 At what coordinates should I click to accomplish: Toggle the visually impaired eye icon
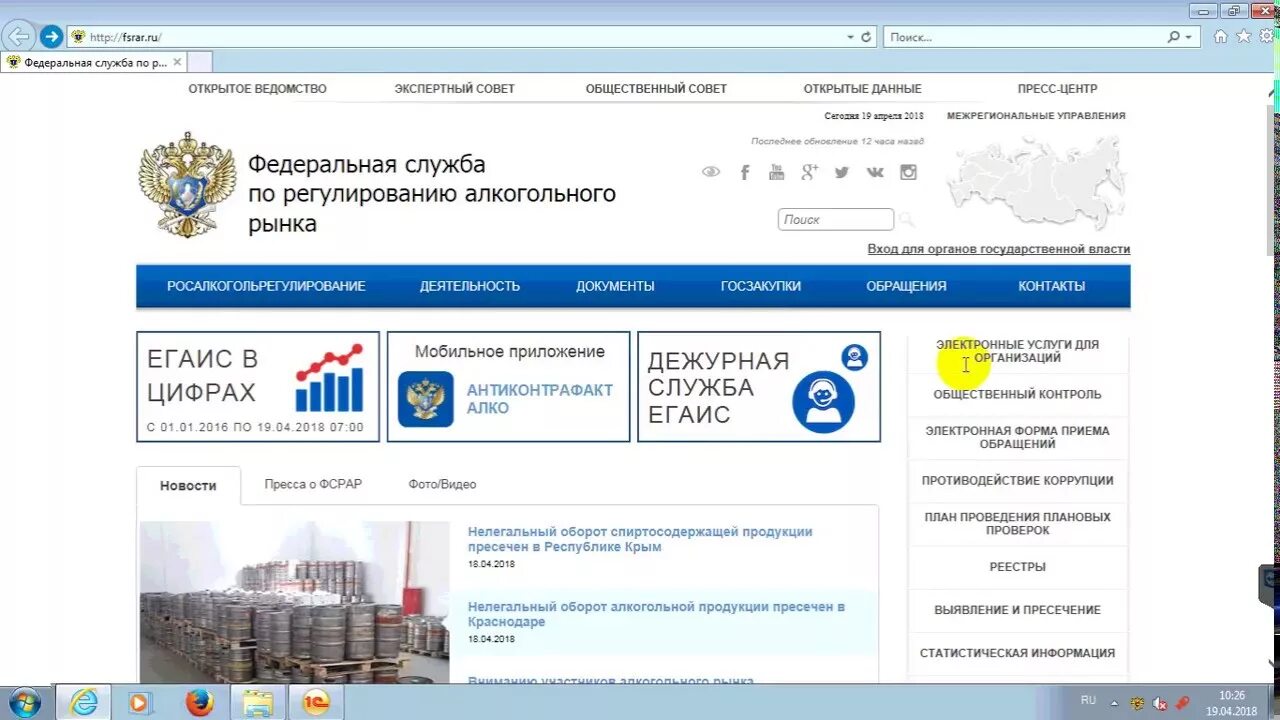click(711, 172)
